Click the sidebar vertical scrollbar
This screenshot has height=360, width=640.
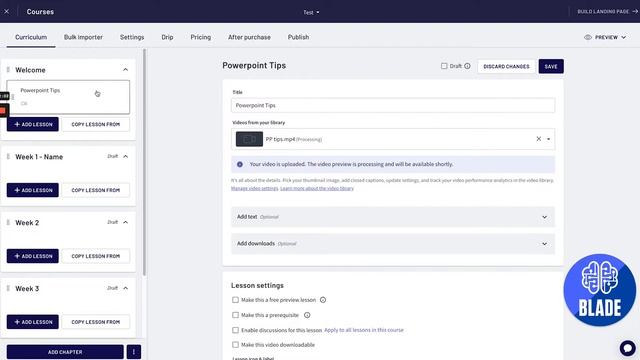(x=144, y=163)
